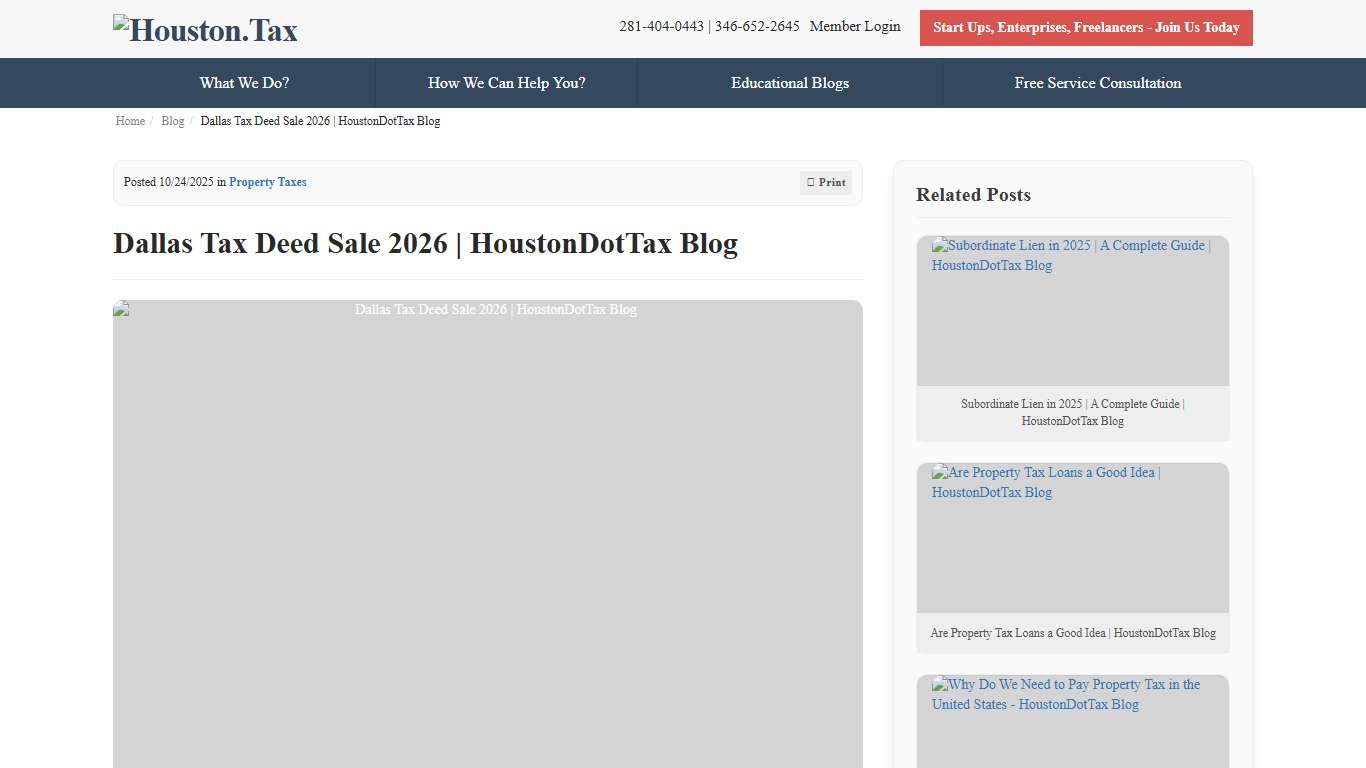The width and height of the screenshot is (1366, 768).
Task: Open Subordinate Lien caption link below thumbnail
Action: click(x=1072, y=412)
